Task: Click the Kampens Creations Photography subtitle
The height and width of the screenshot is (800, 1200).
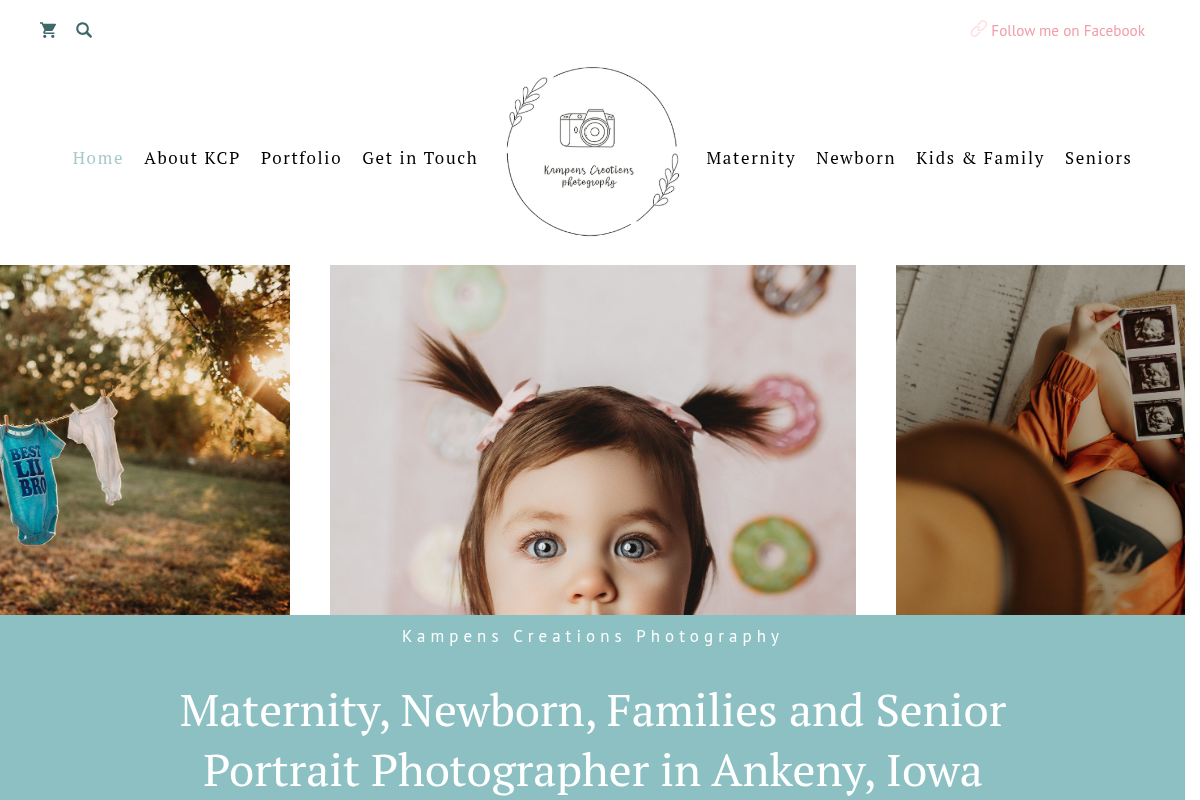Action: point(592,636)
